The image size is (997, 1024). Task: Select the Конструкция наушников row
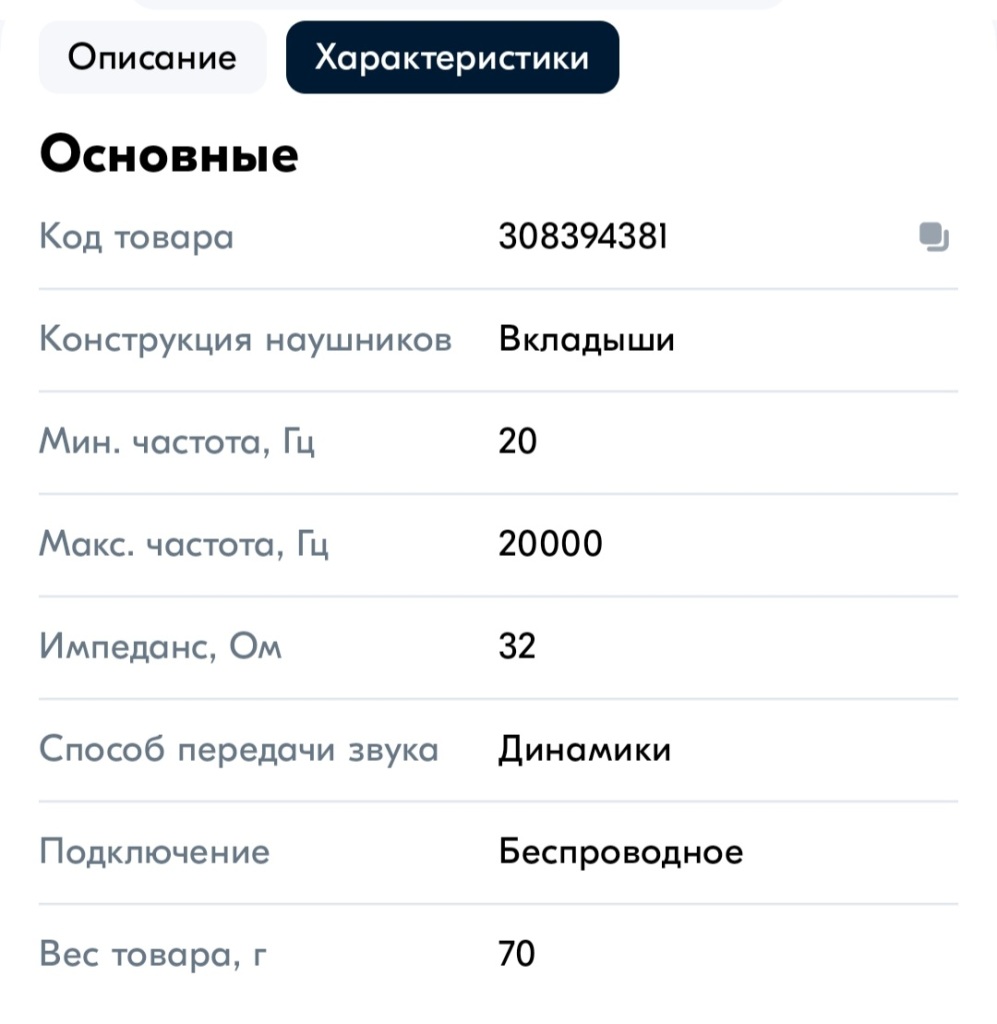(x=246, y=339)
